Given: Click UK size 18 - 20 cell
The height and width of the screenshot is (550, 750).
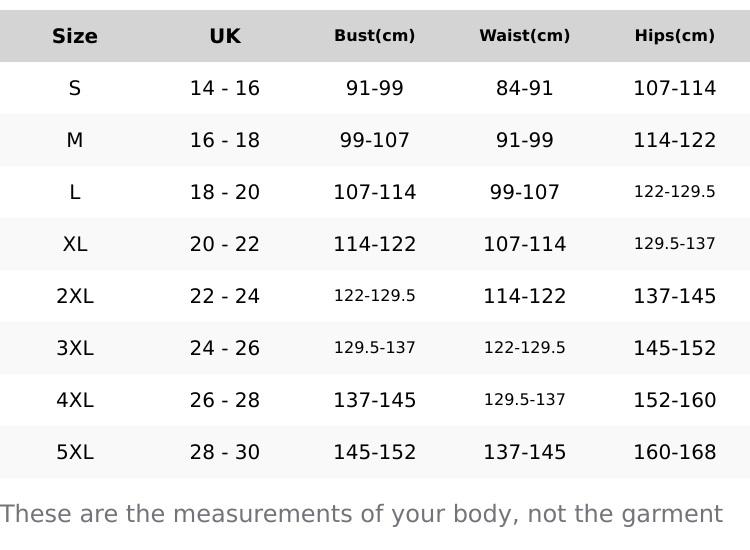Looking at the screenshot, I should coord(225,192).
